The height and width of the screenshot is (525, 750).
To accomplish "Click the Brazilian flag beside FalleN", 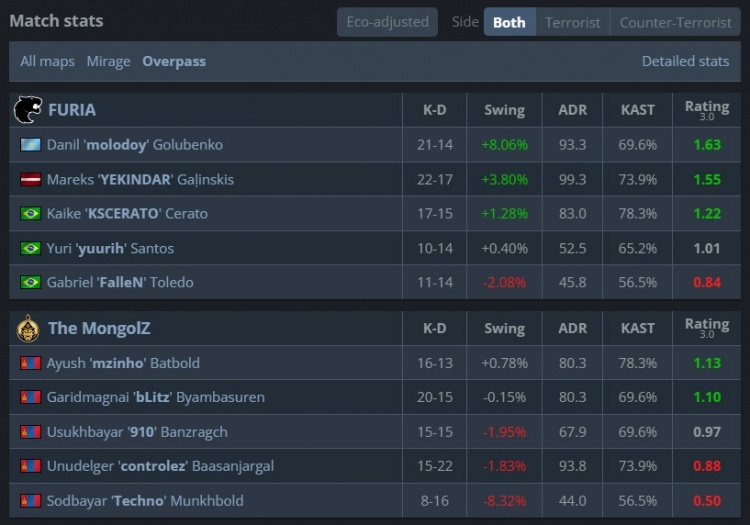I will pyautogui.click(x=30, y=282).
